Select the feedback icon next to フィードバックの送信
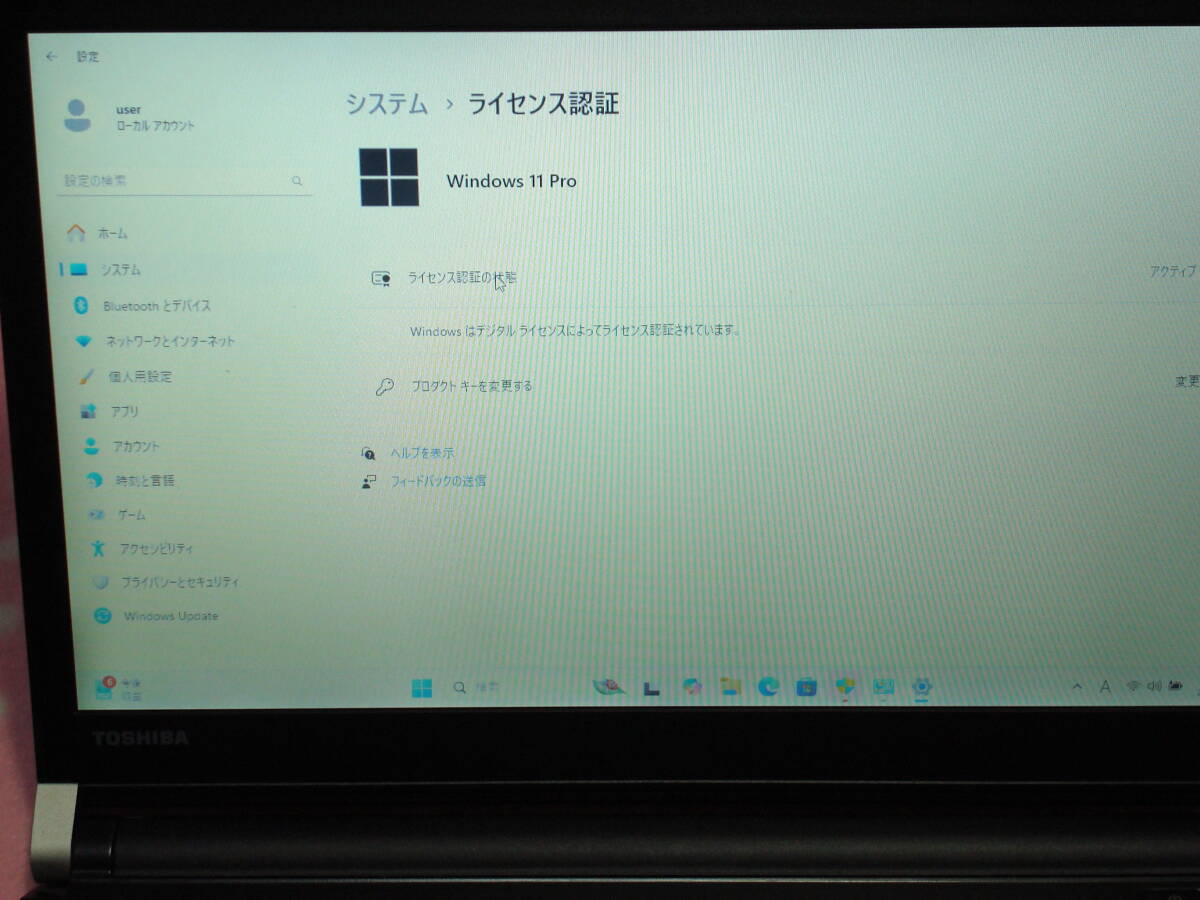This screenshot has height=900, width=1200. coord(370,481)
